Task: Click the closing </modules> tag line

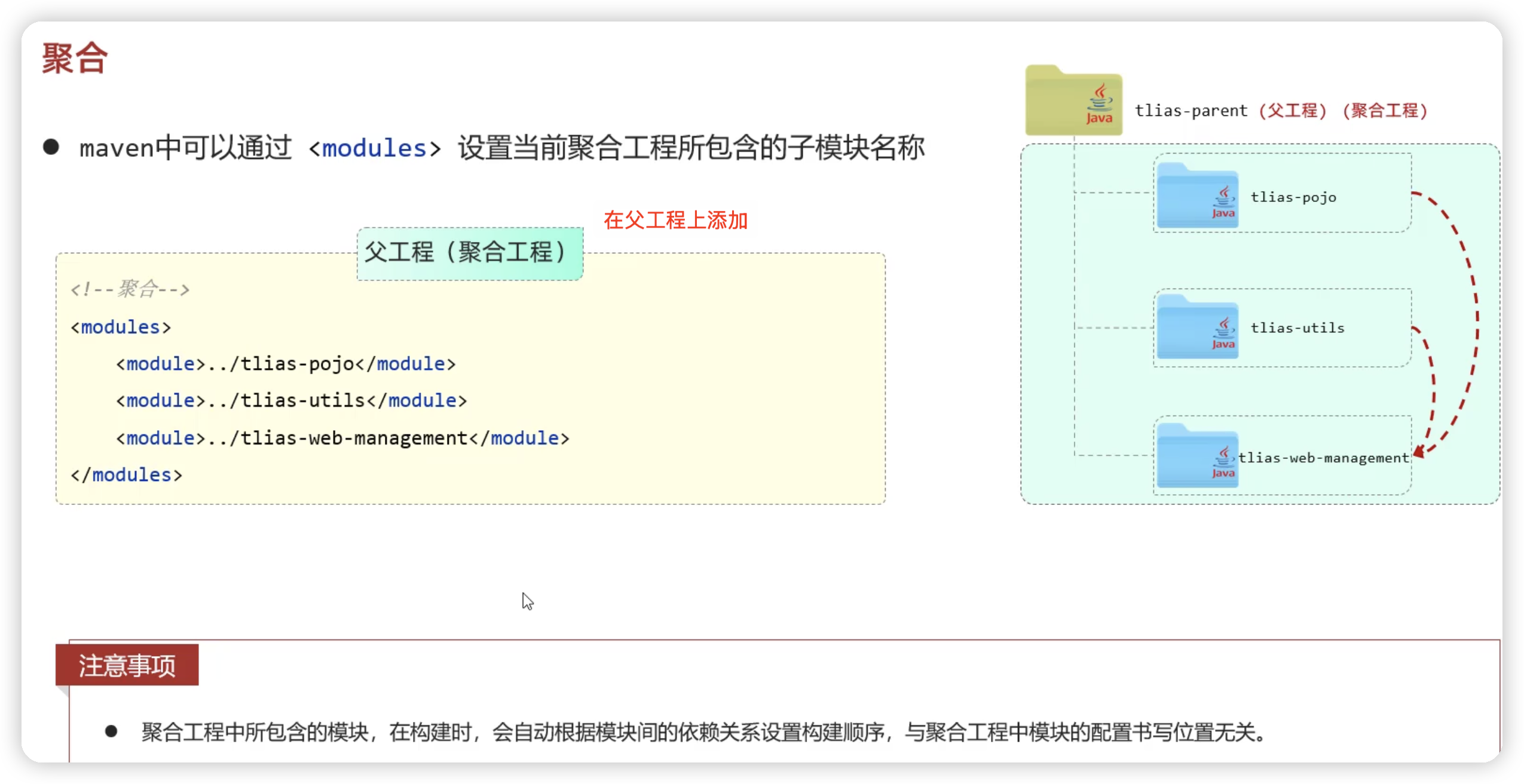Action: coord(126,475)
